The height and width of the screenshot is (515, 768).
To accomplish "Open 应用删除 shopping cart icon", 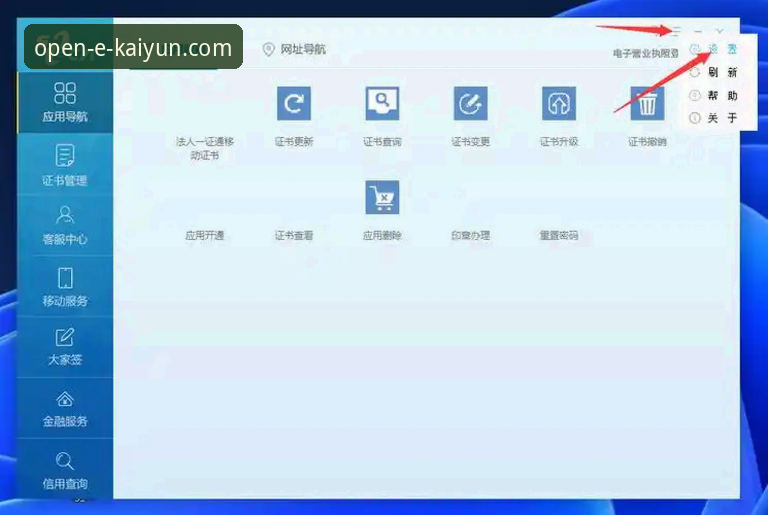I will point(382,197).
